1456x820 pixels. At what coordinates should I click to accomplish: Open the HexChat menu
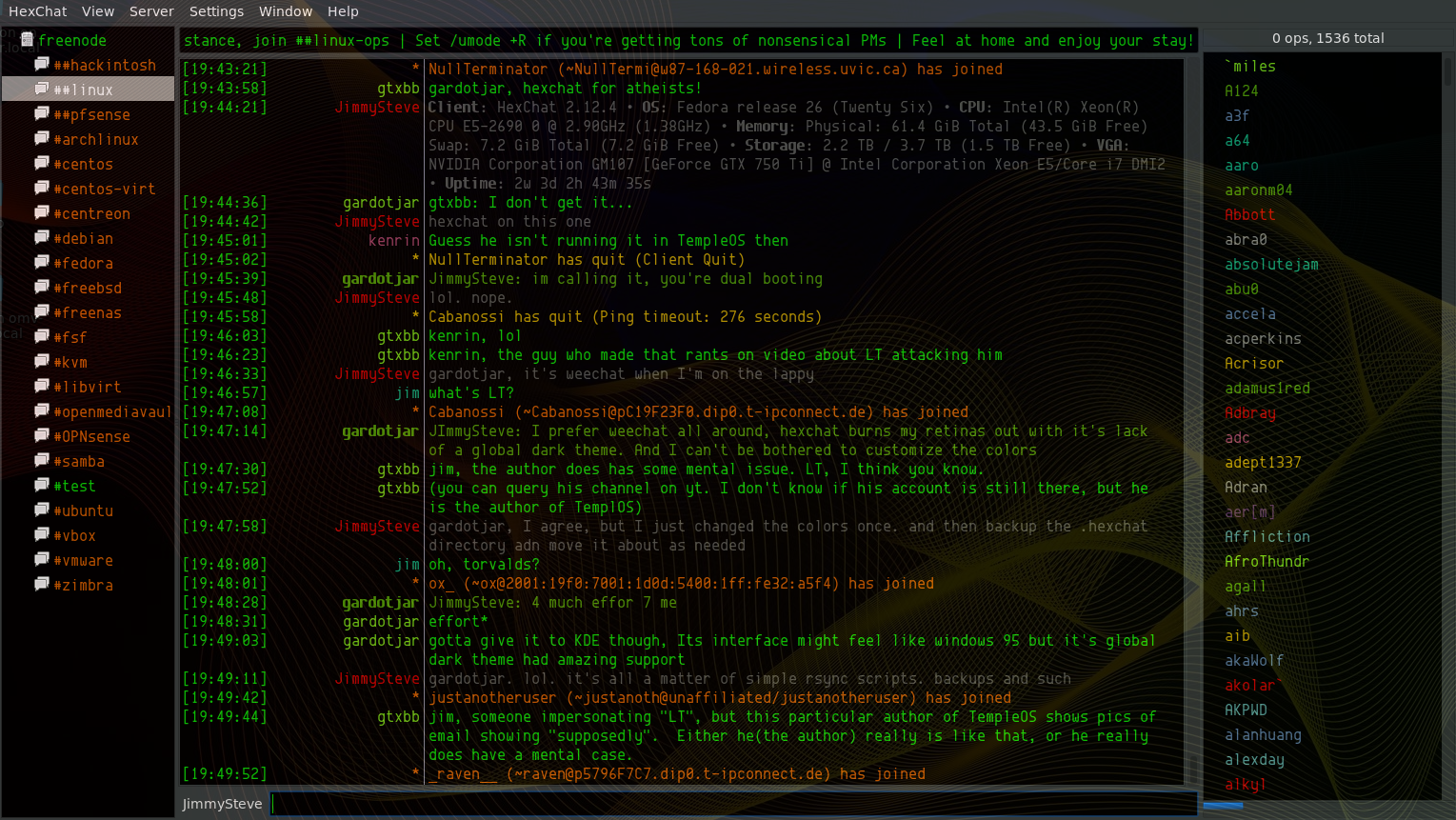tap(38, 11)
